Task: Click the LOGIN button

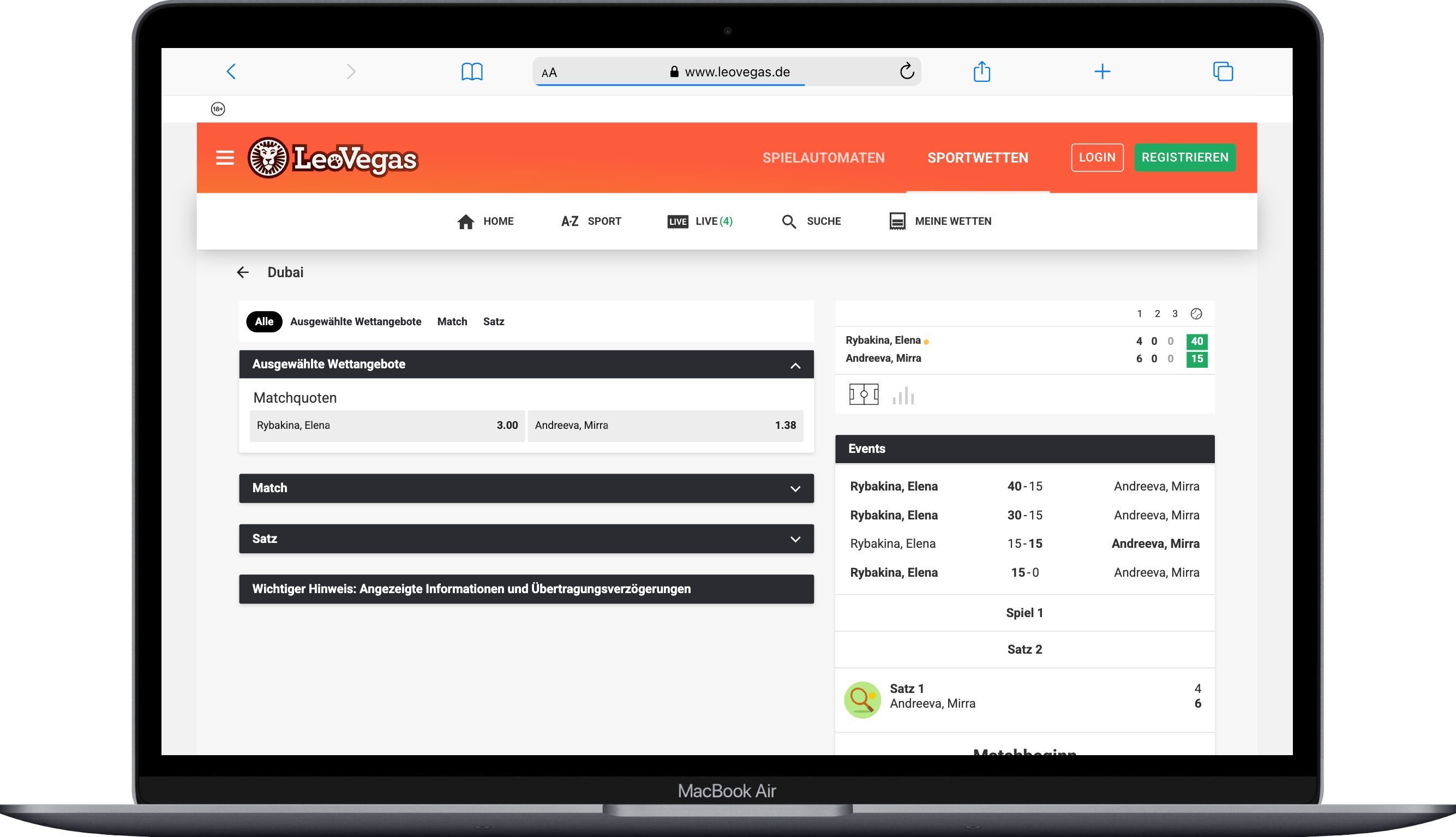Action: click(1097, 158)
